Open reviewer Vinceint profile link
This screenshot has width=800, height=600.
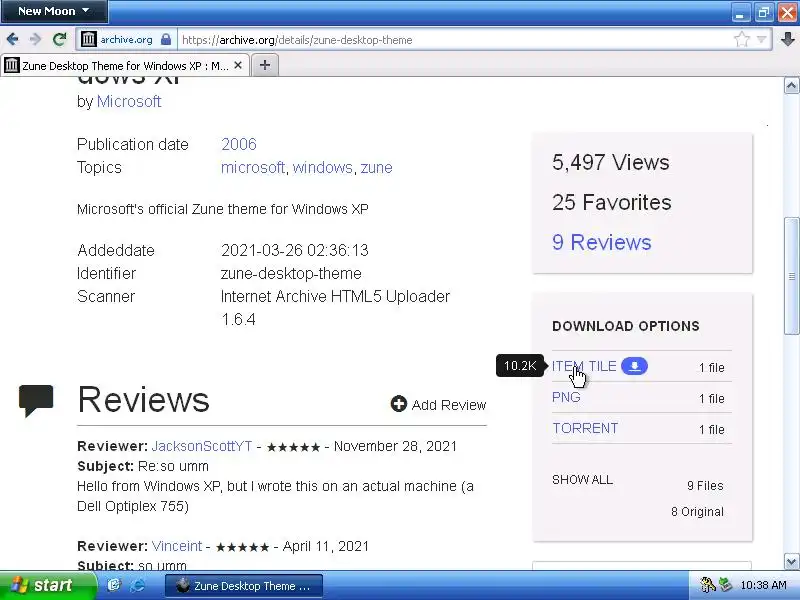click(177, 546)
